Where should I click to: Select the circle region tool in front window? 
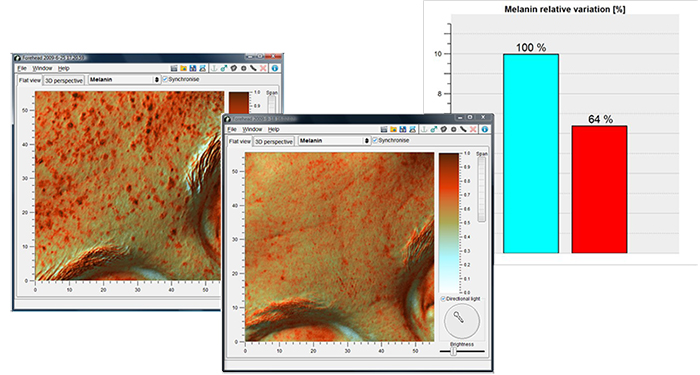(453, 129)
